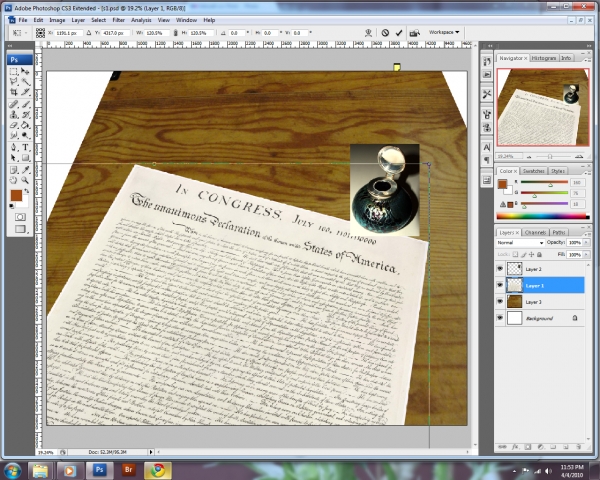Select the Brush tool

(25, 104)
